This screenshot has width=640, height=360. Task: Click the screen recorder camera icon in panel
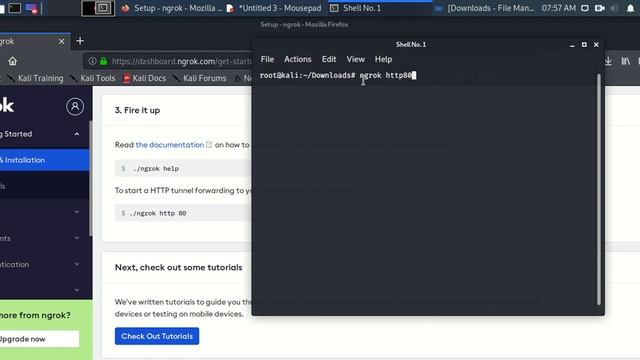(600, 8)
